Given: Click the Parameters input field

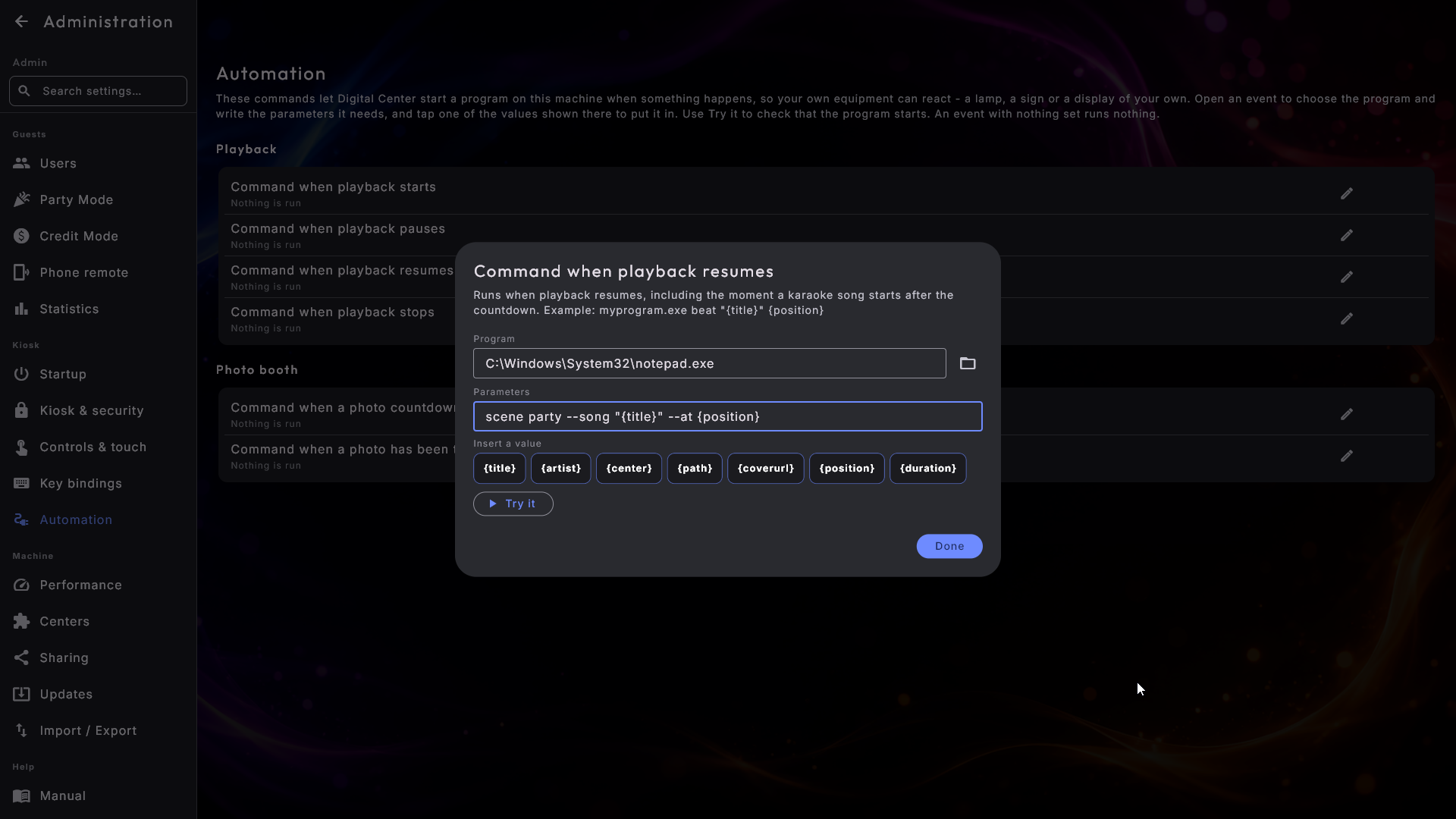Looking at the screenshot, I should tap(728, 416).
